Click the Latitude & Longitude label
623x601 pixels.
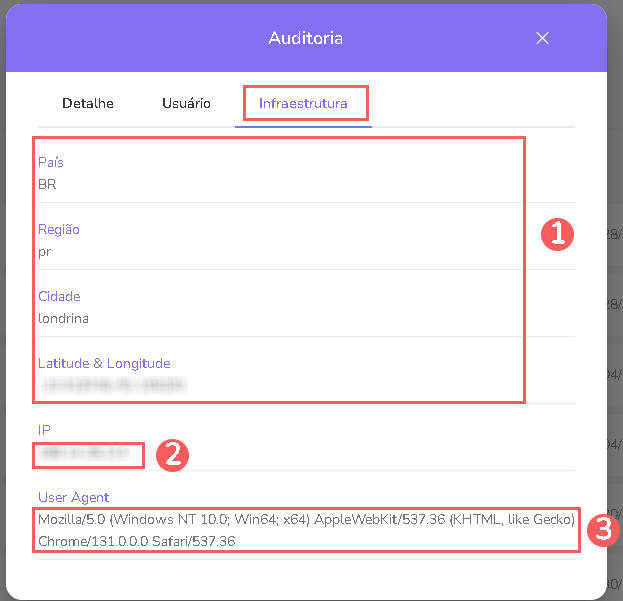[x=104, y=363]
